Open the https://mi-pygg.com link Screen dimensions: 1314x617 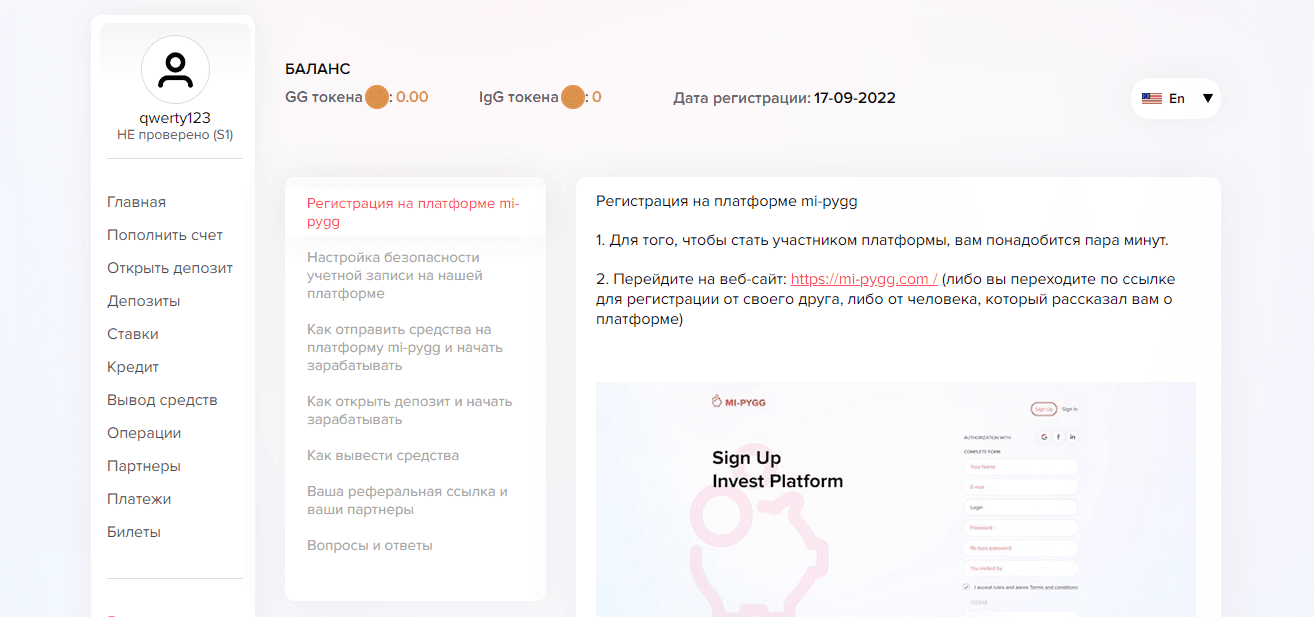864,279
